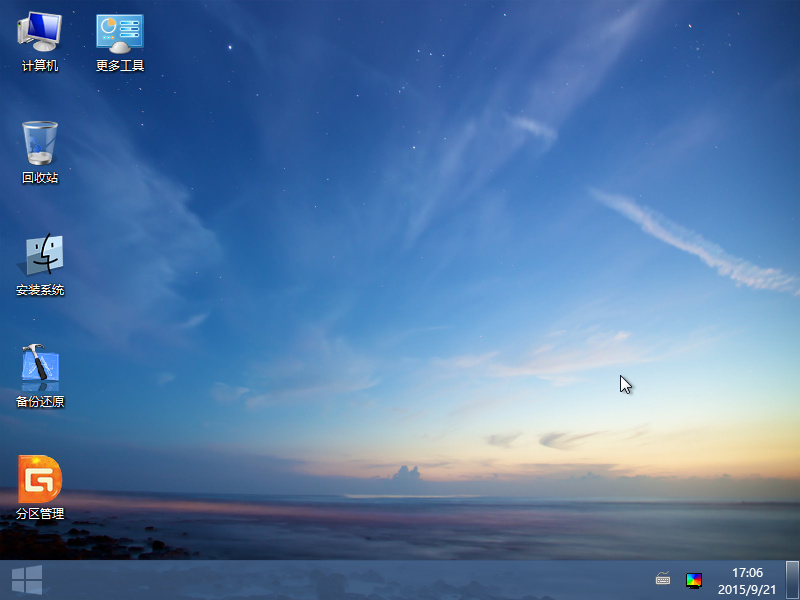The width and height of the screenshot is (800, 600).
Task: Click the 回收站 Recycle Bin icon
Action: click(x=40, y=143)
